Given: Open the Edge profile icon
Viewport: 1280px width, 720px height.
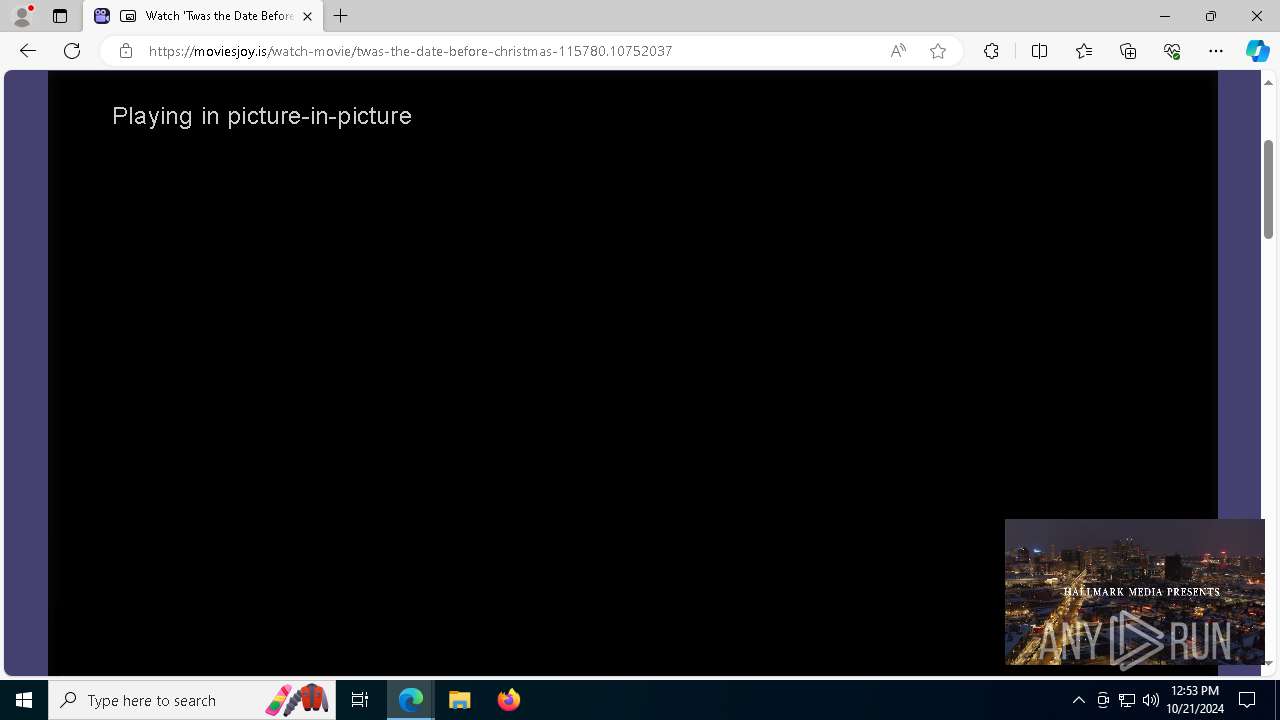Looking at the screenshot, I should coord(22,16).
